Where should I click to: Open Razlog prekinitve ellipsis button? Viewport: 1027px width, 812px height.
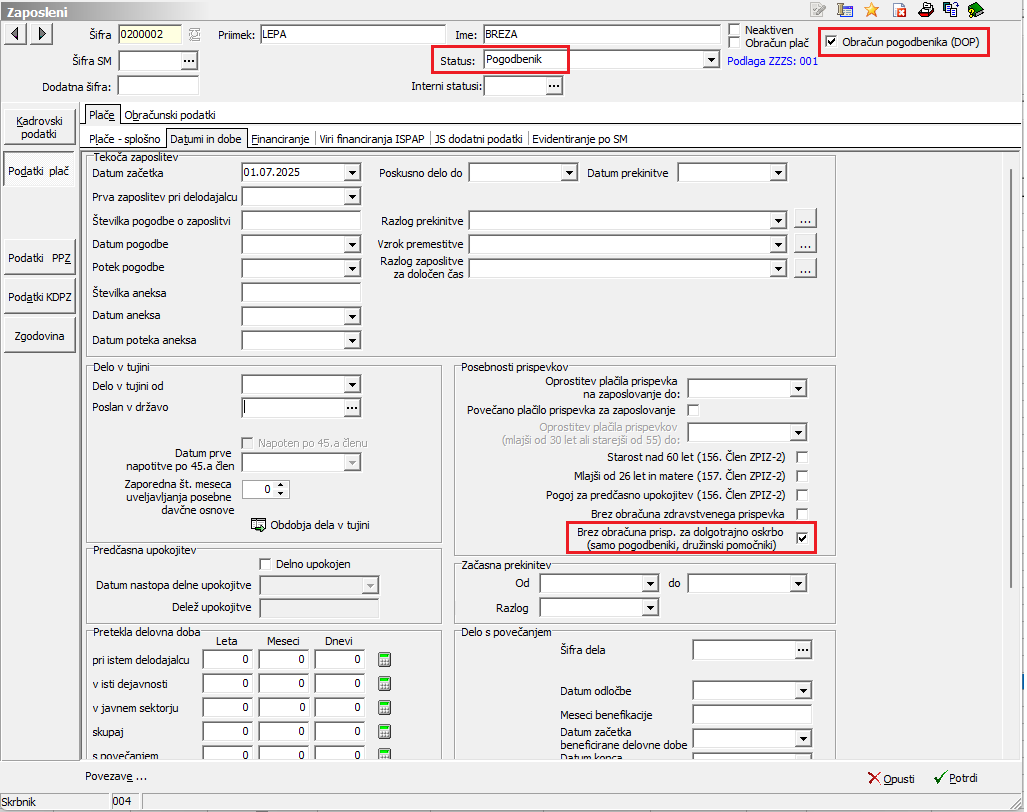[x=805, y=219]
